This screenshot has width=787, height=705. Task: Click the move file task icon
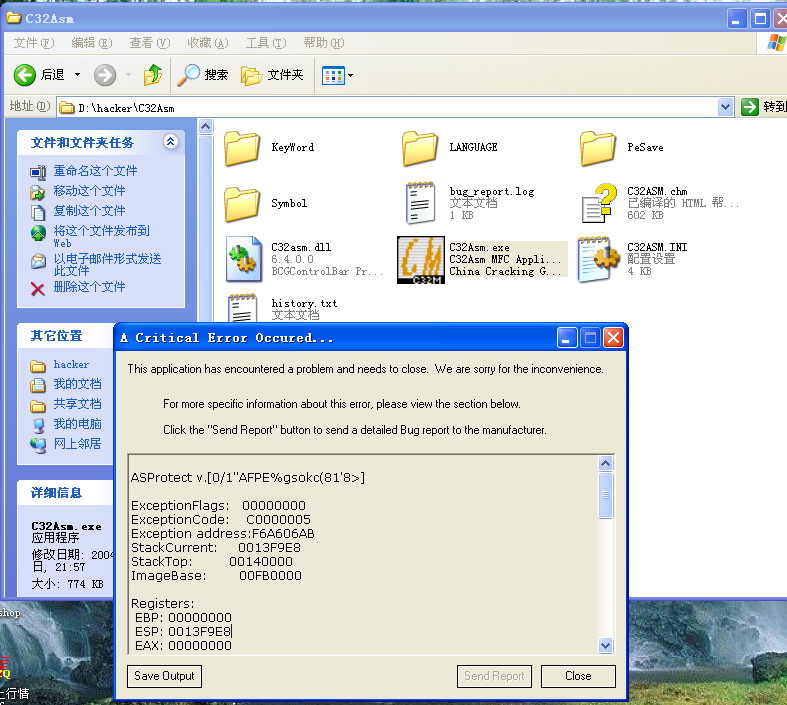click(x=38, y=192)
